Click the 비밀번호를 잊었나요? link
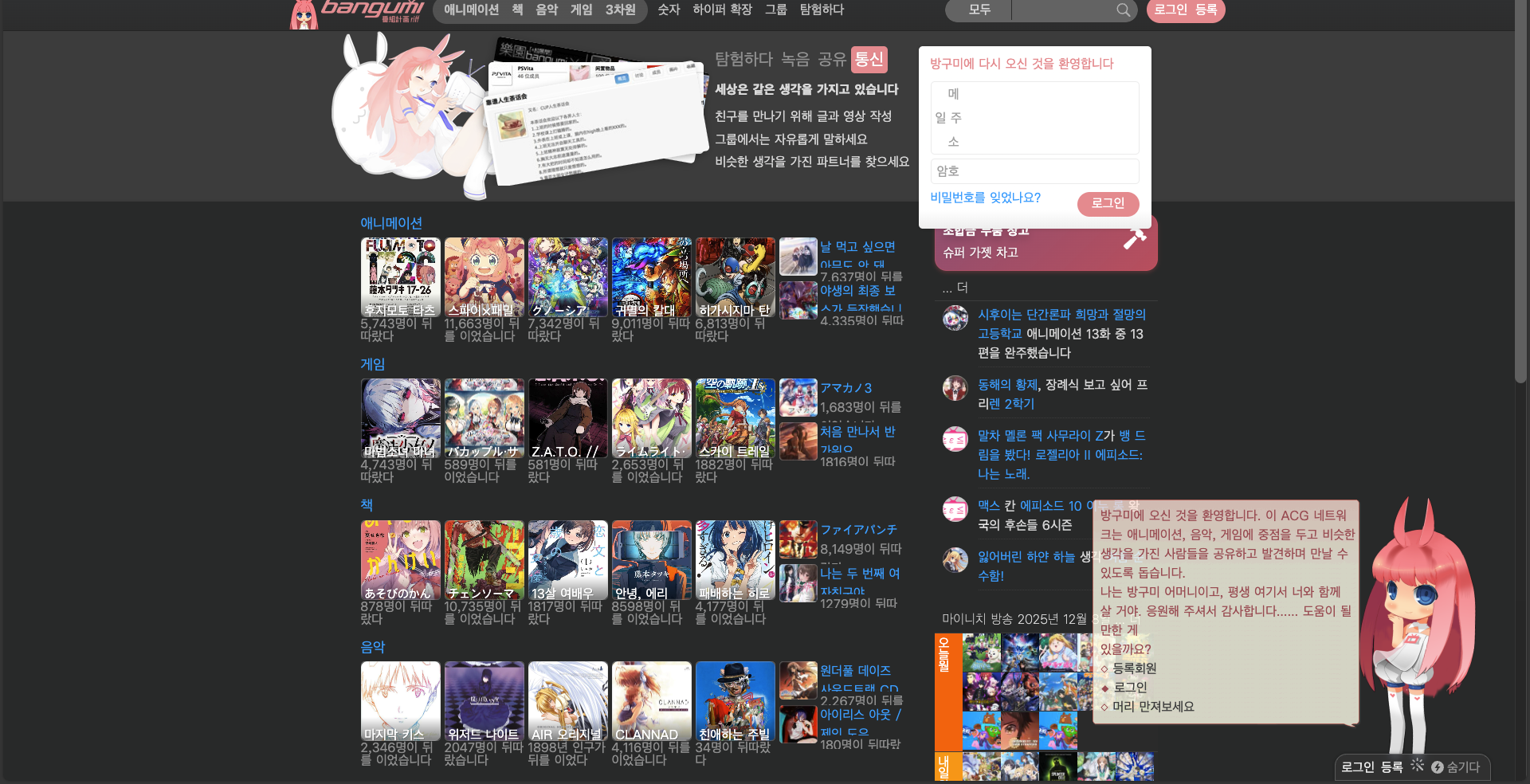 tap(985, 198)
